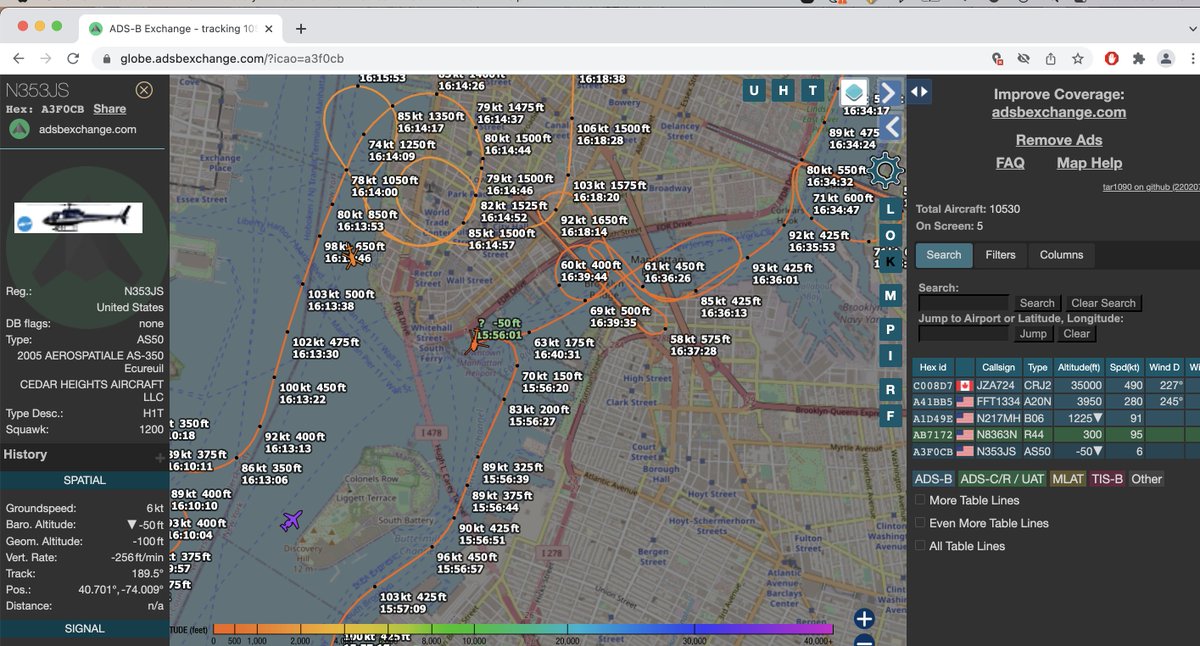Select the FFT1334 aircraft row

[x=1056, y=401]
